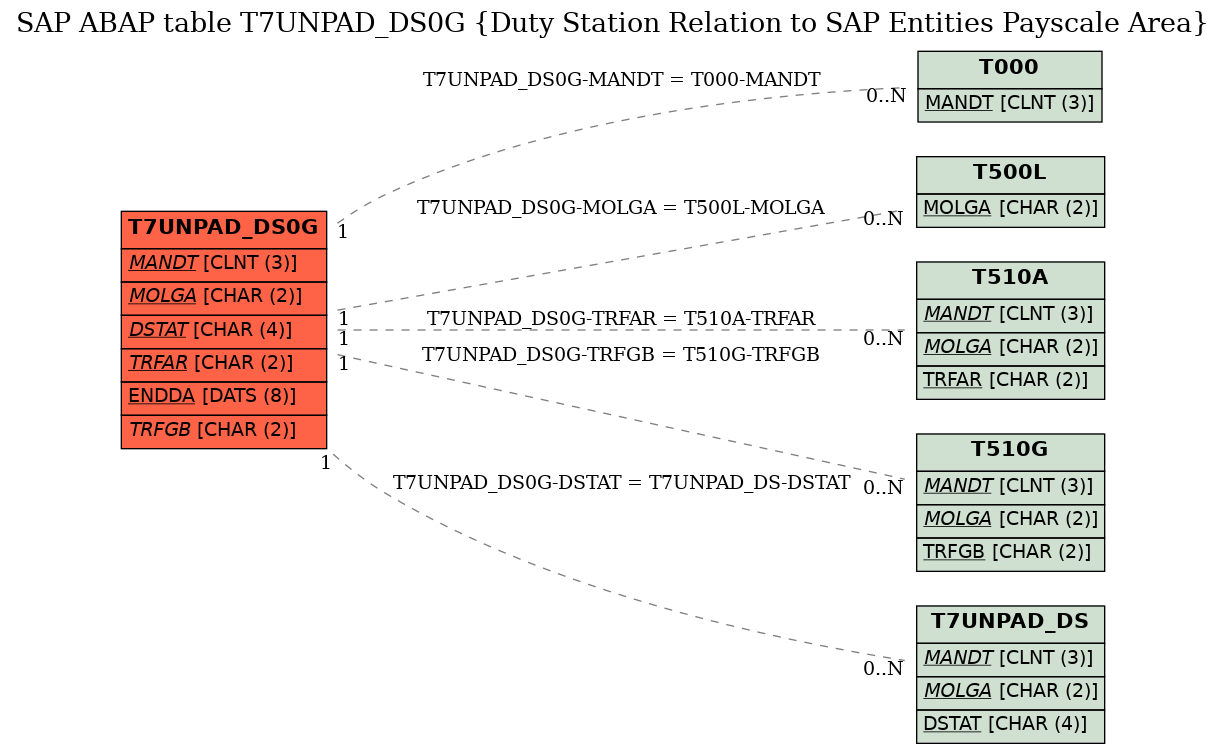This screenshot has height=753, width=1225.
Task: Select relation label T7UNPAD_DS0G-MANDT = T000-MANDT
Action: click(621, 80)
